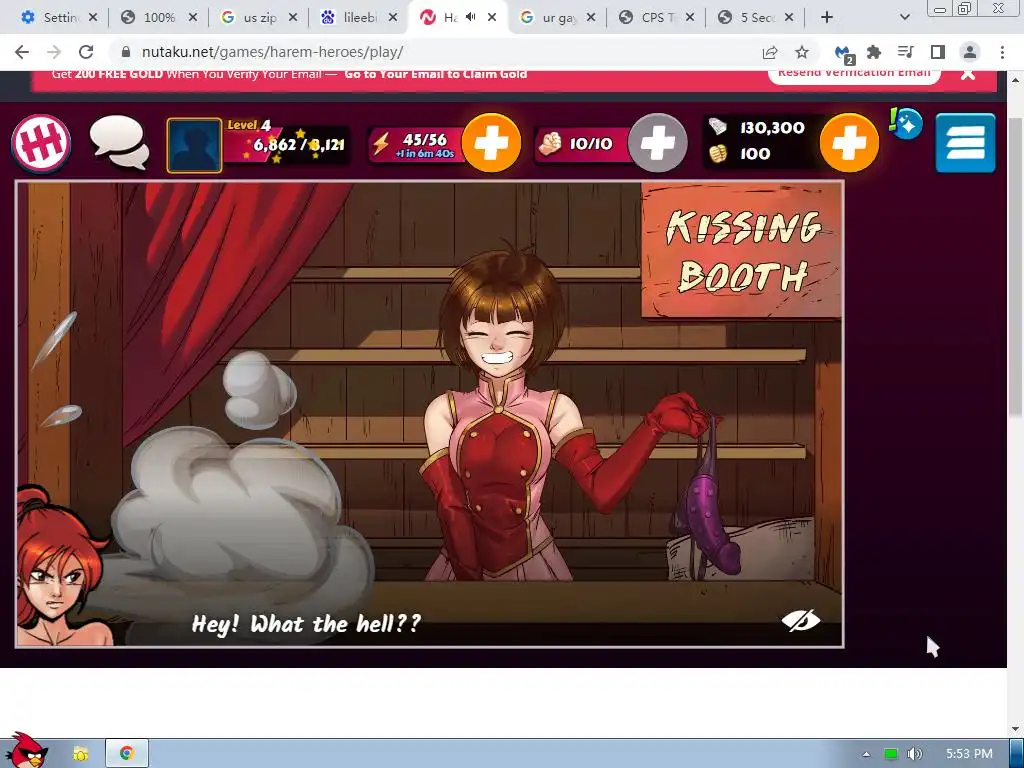Click 'Go to Your Email to Claim Gold' link
Screen dimensions: 1024x768
(x=436, y=74)
